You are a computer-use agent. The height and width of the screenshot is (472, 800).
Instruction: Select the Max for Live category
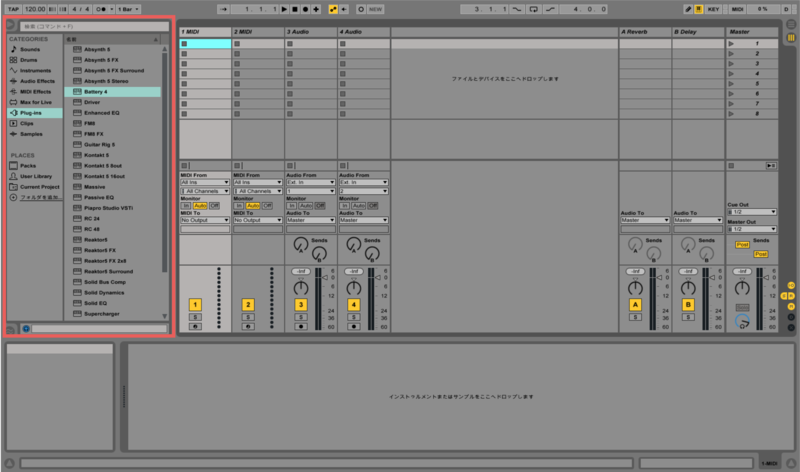coord(36,102)
